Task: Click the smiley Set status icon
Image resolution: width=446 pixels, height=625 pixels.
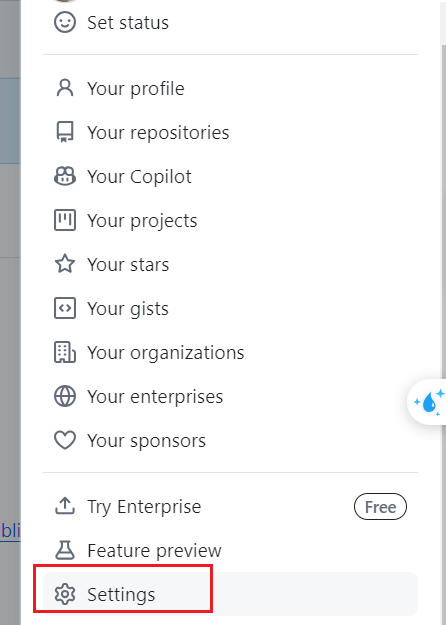Action: 65,22
